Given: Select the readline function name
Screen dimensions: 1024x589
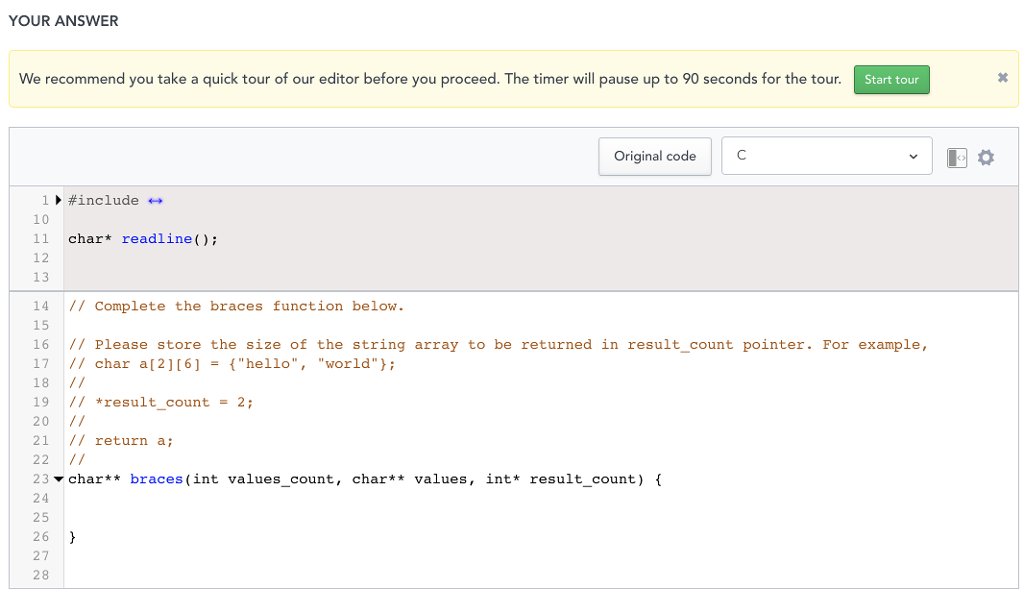Looking at the screenshot, I should [156, 238].
